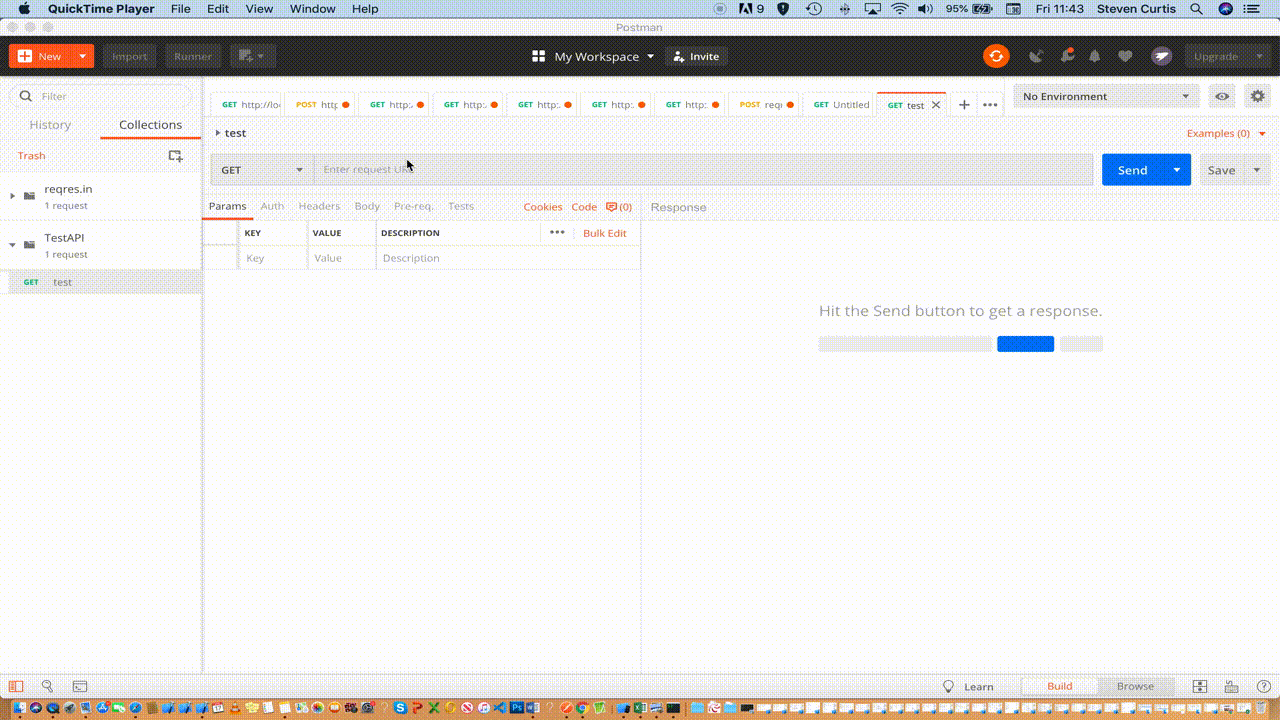The image size is (1280, 720).
Task: Expand the reqres.in collection
Action: (12, 196)
